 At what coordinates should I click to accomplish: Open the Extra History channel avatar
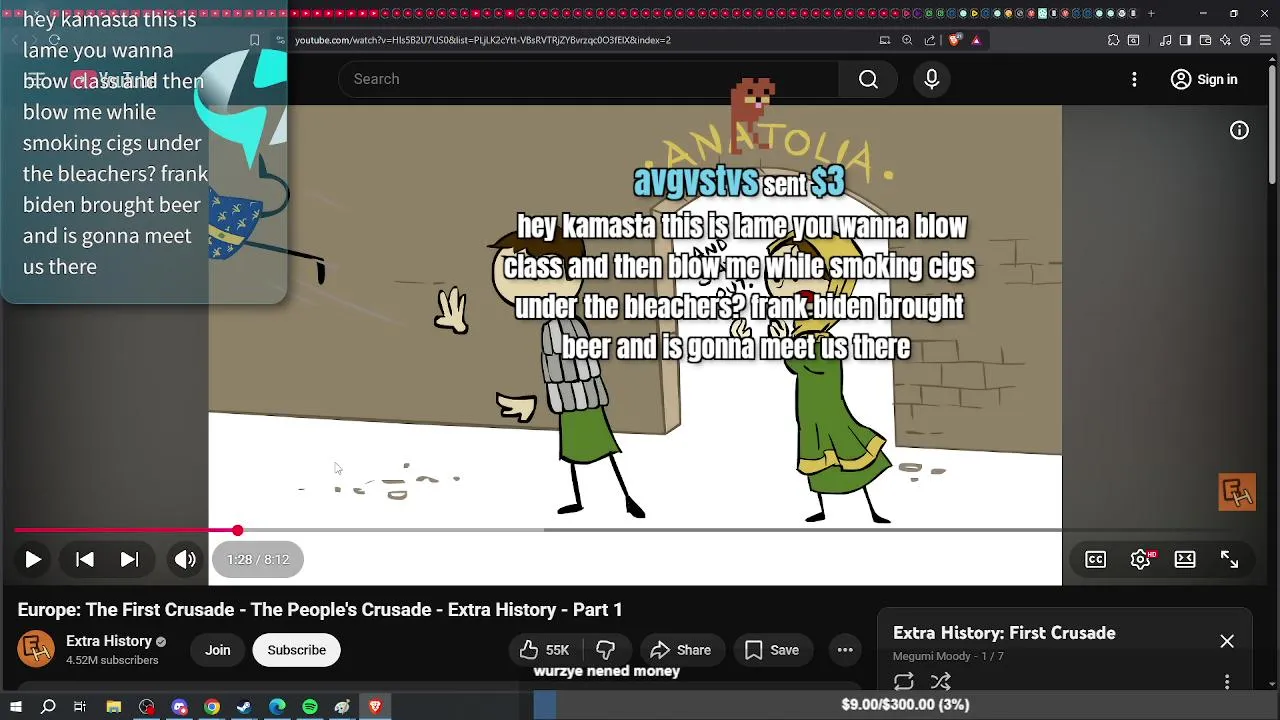point(36,650)
